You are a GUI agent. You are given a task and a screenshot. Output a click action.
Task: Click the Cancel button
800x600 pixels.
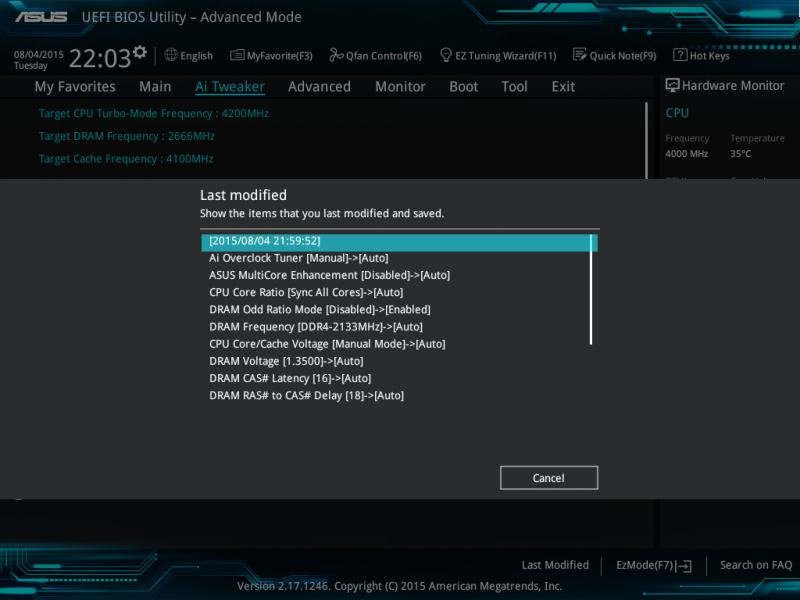[x=548, y=477]
